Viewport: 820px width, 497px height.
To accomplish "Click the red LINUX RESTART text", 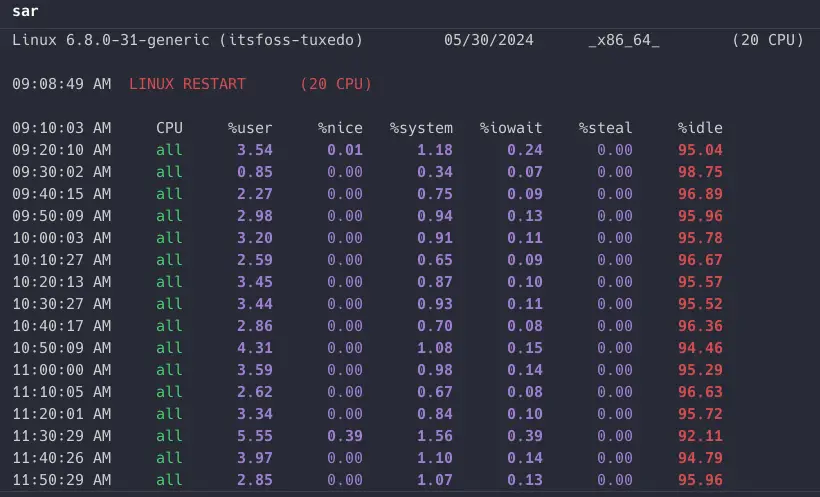I will point(187,84).
